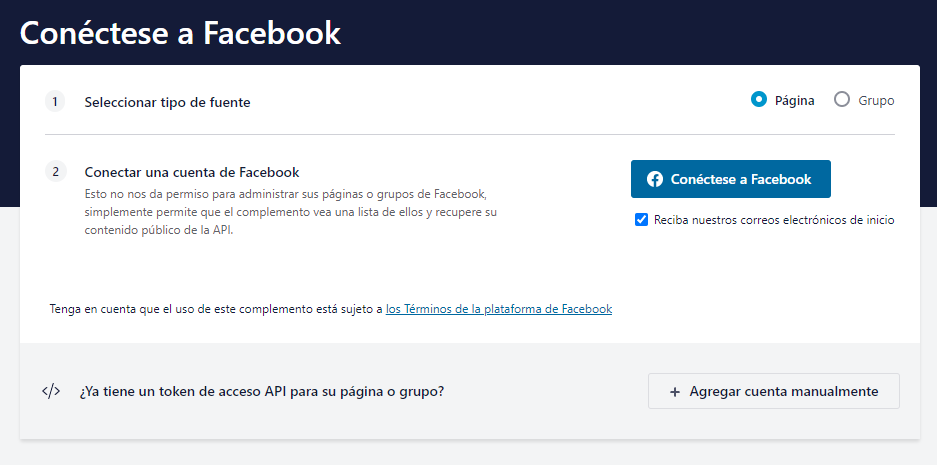The height and width of the screenshot is (465, 937).
Task: Open los Términos de la plataforma de Facebook link
Action: point(498,309)
